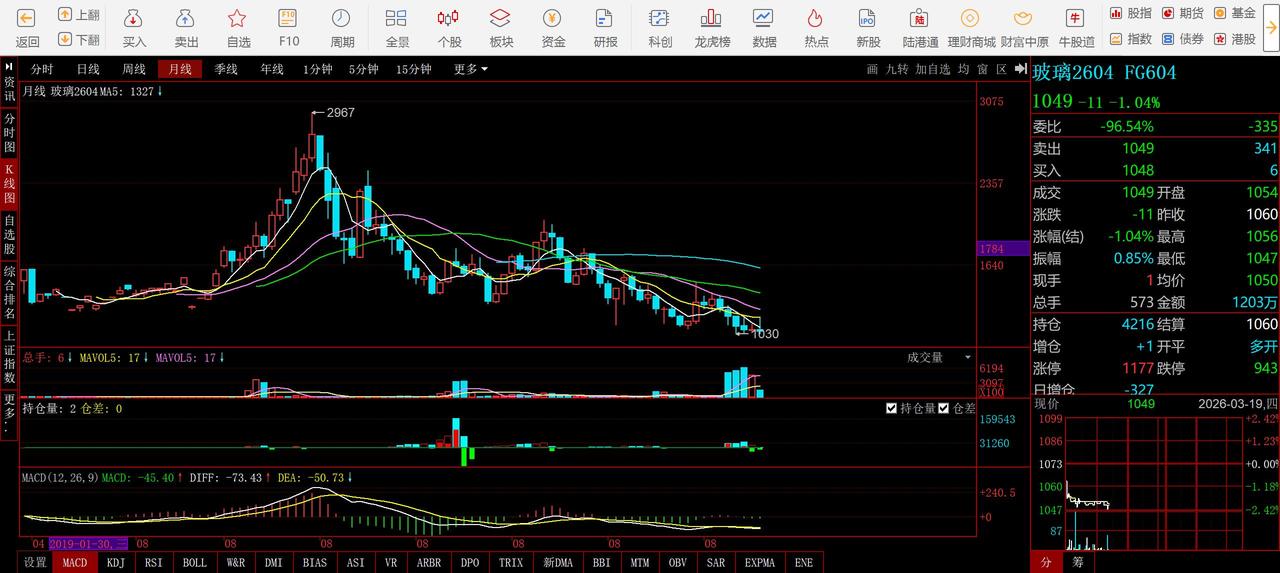Switch to the 5分钟 period tab
The height and width of the screenshot is (573, 1280).
pyautogui.click(x=364, y=69)
